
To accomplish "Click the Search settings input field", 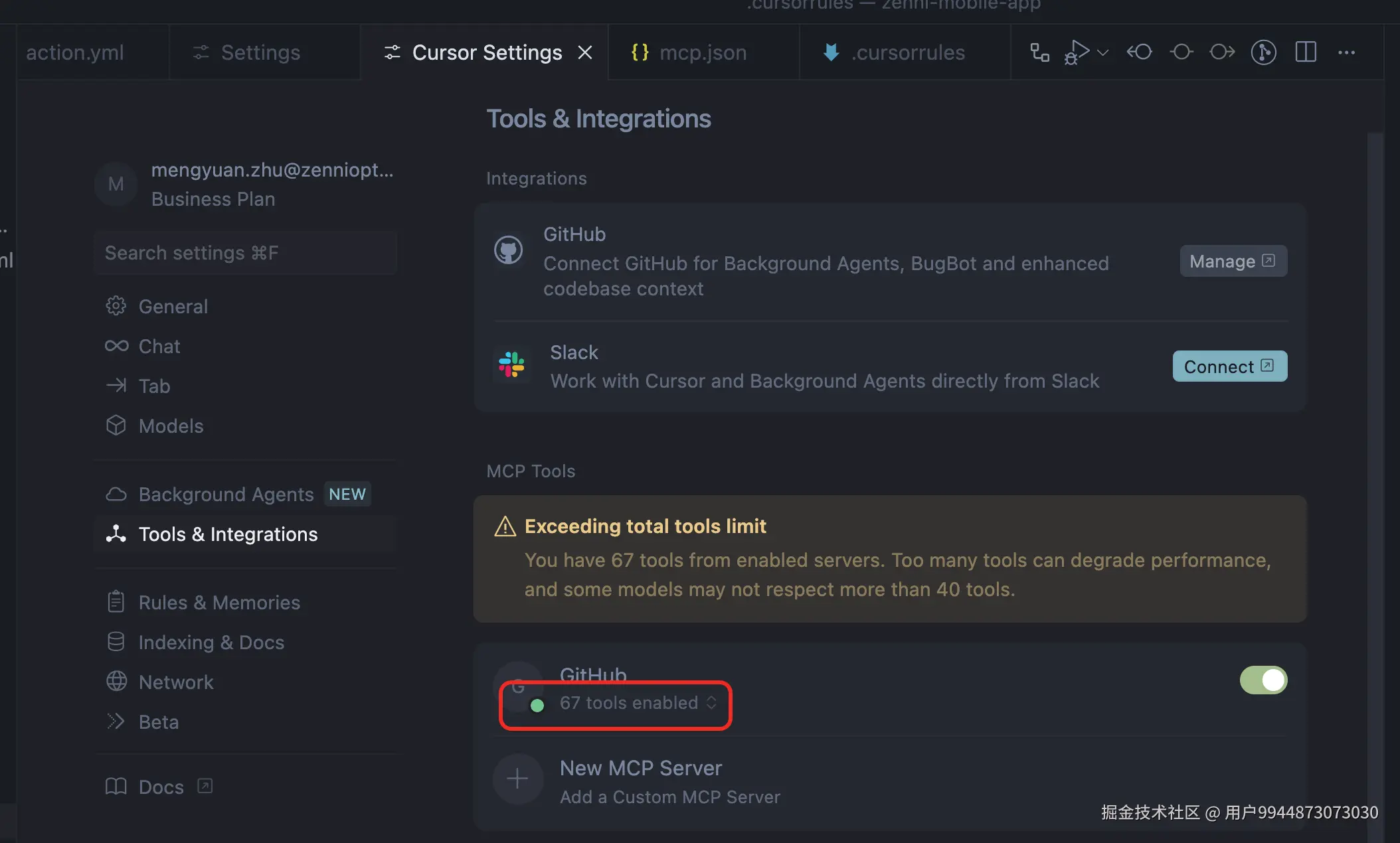I will pos(246,253).
